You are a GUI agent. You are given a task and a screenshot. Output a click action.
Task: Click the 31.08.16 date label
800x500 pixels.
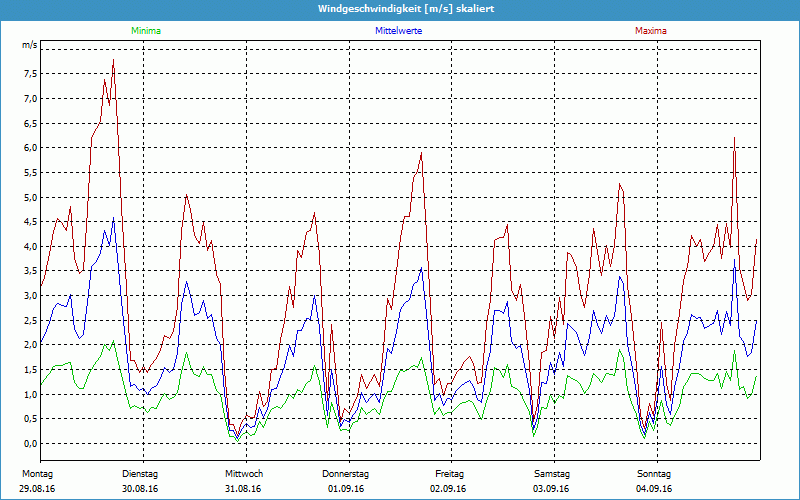pos(243,489)
